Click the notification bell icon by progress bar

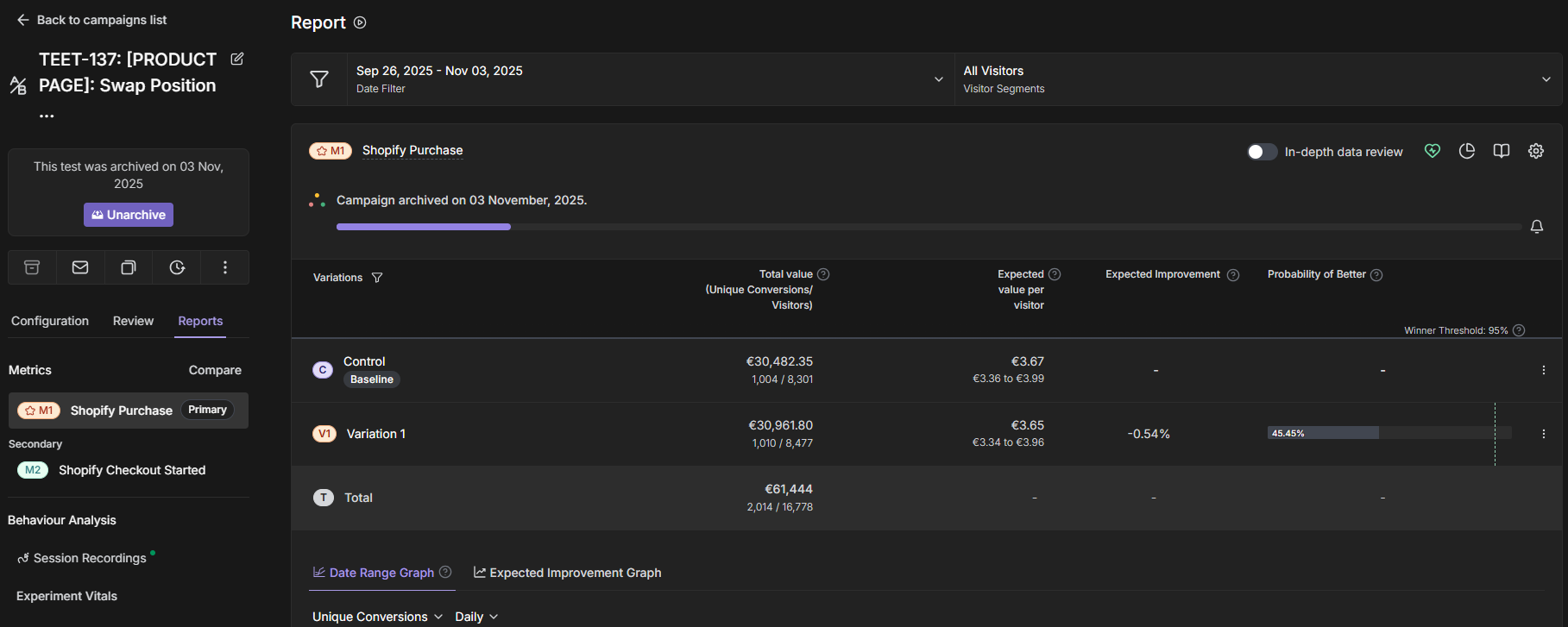point(1537,227)
